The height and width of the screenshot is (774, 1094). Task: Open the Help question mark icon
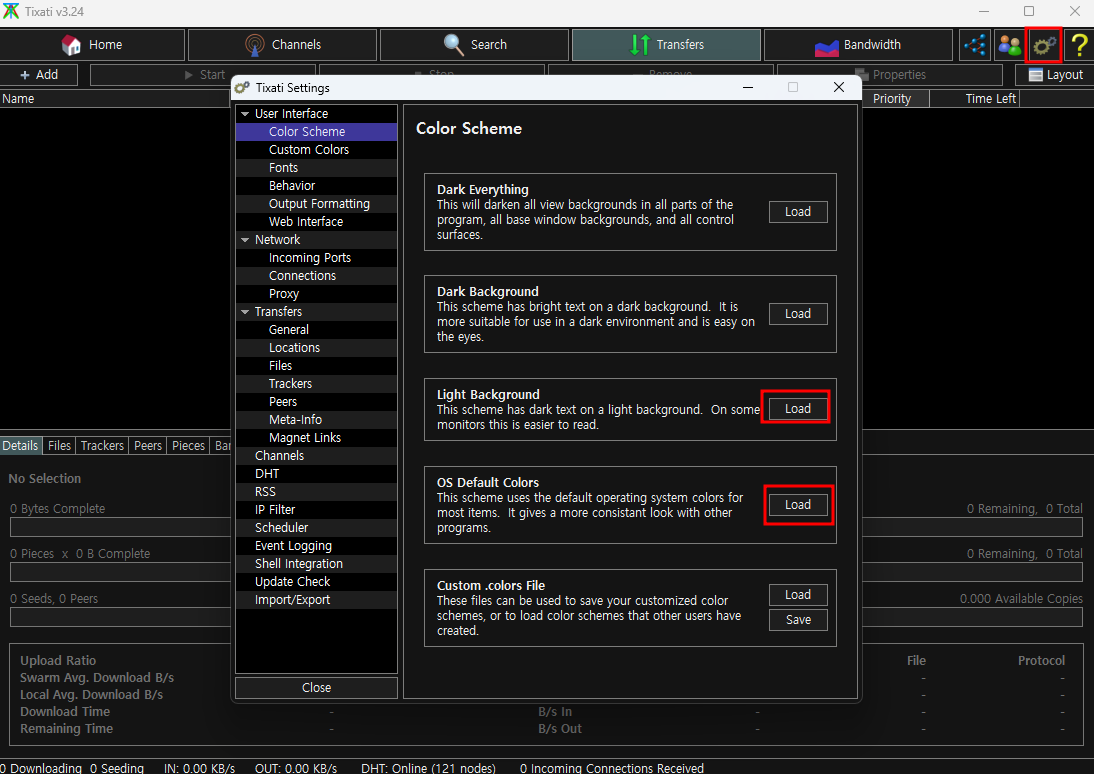pyautogui.click(x=1079, y=45)
